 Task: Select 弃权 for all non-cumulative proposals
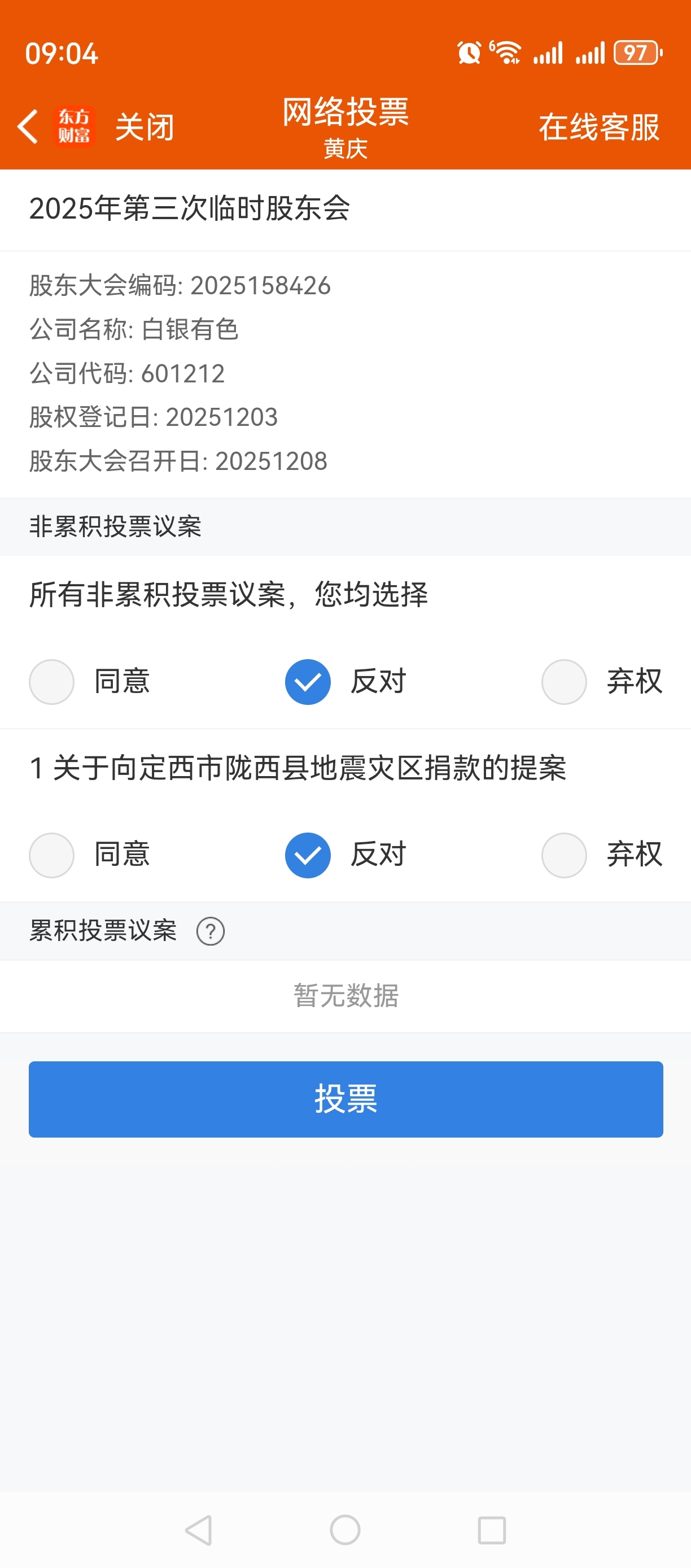(564, 682)
